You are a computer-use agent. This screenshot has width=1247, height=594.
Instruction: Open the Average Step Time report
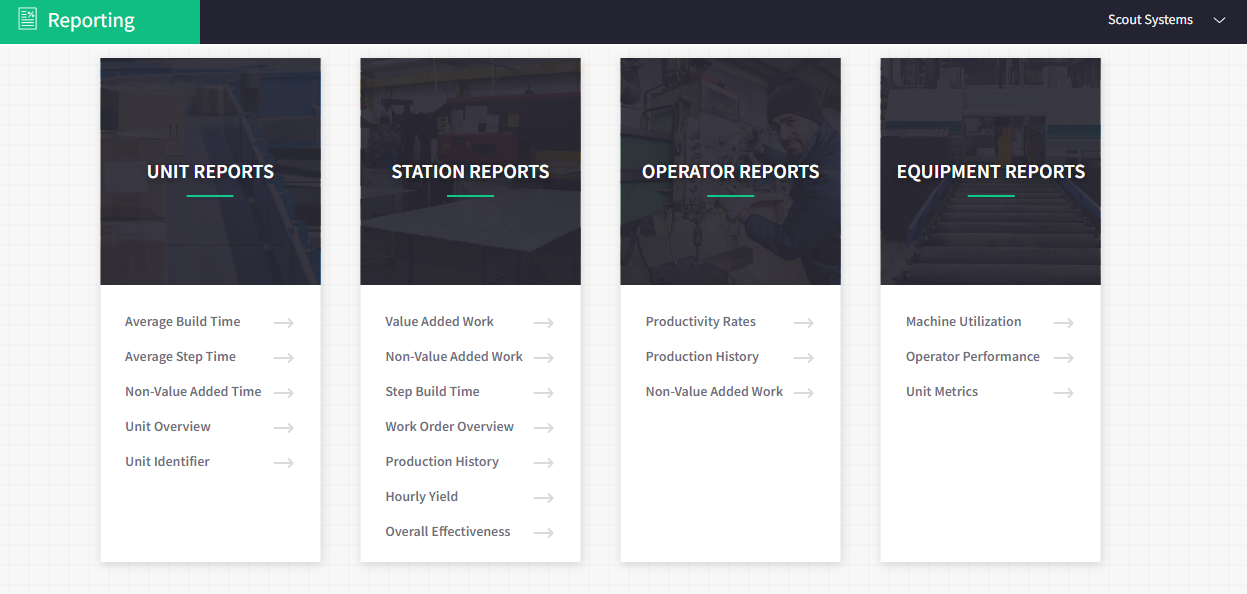[x=180, y=357]
